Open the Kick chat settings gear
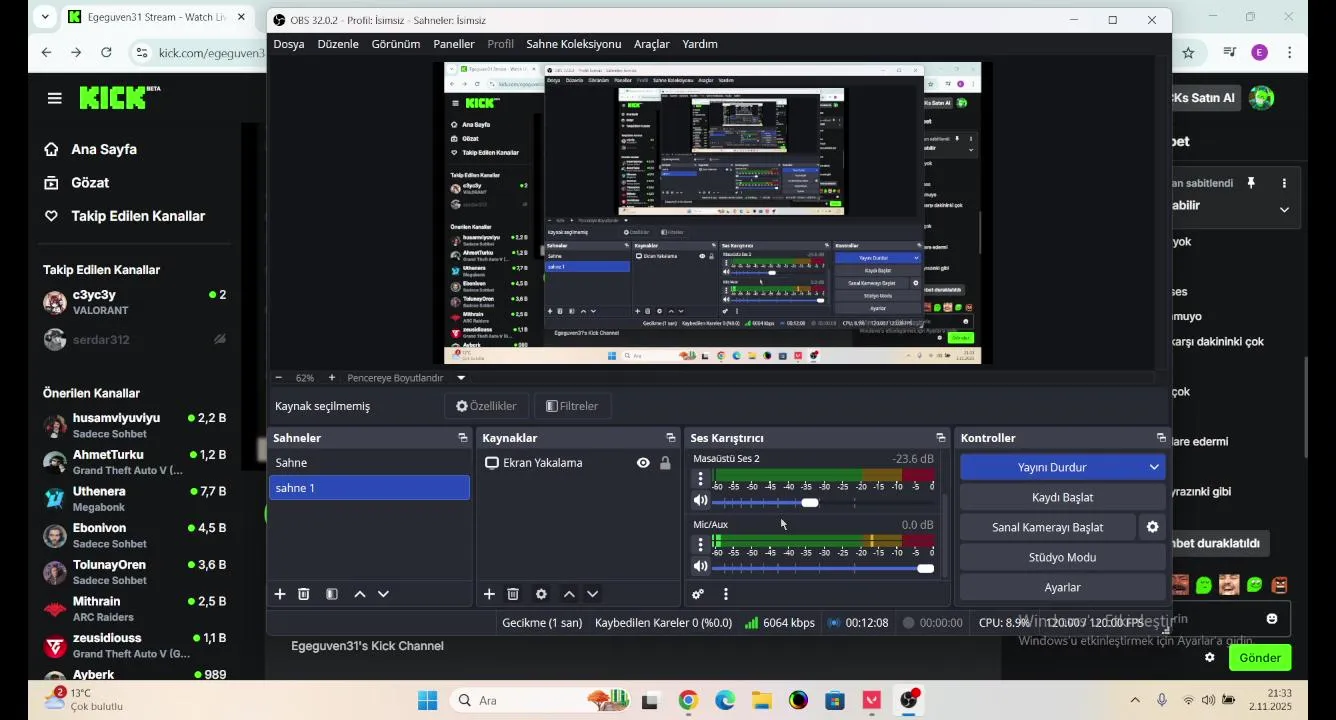This screenshot has height=720, width=1336. point(1210,657)
